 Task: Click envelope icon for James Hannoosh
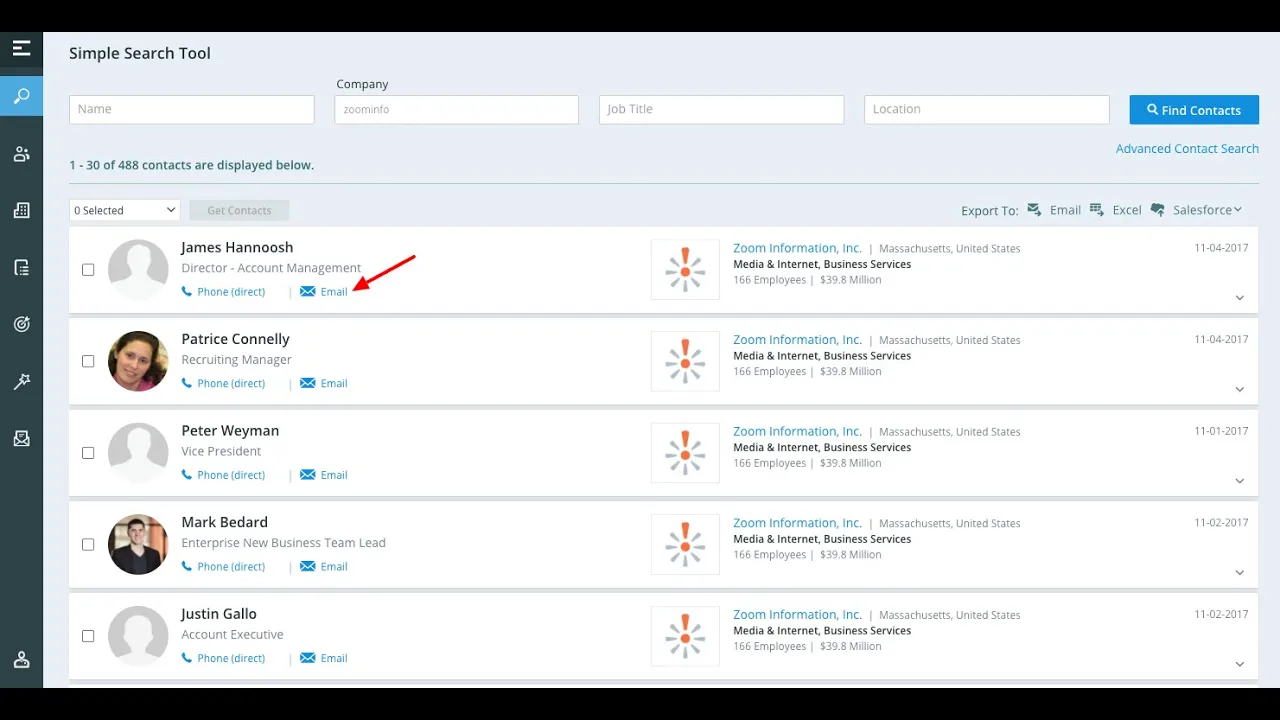(x=308, y=292)
